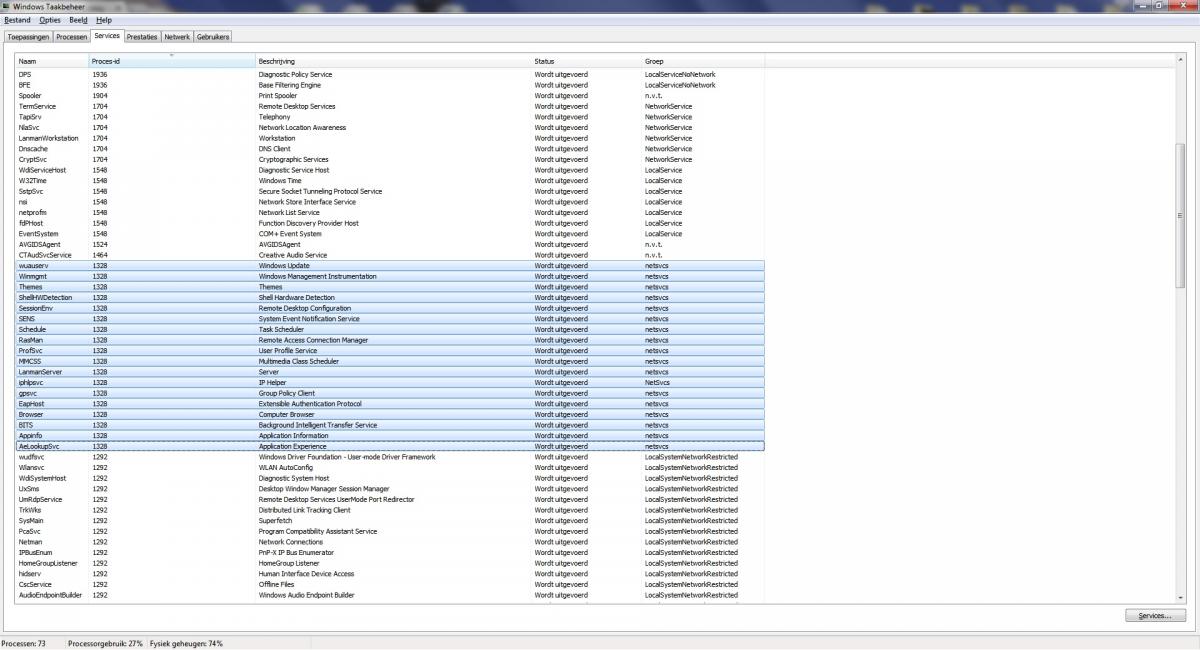Image resolution: width=1200 pixels, height=650 pixels.
Task: Select the netprofm service row
Action: tap(391, 213)
